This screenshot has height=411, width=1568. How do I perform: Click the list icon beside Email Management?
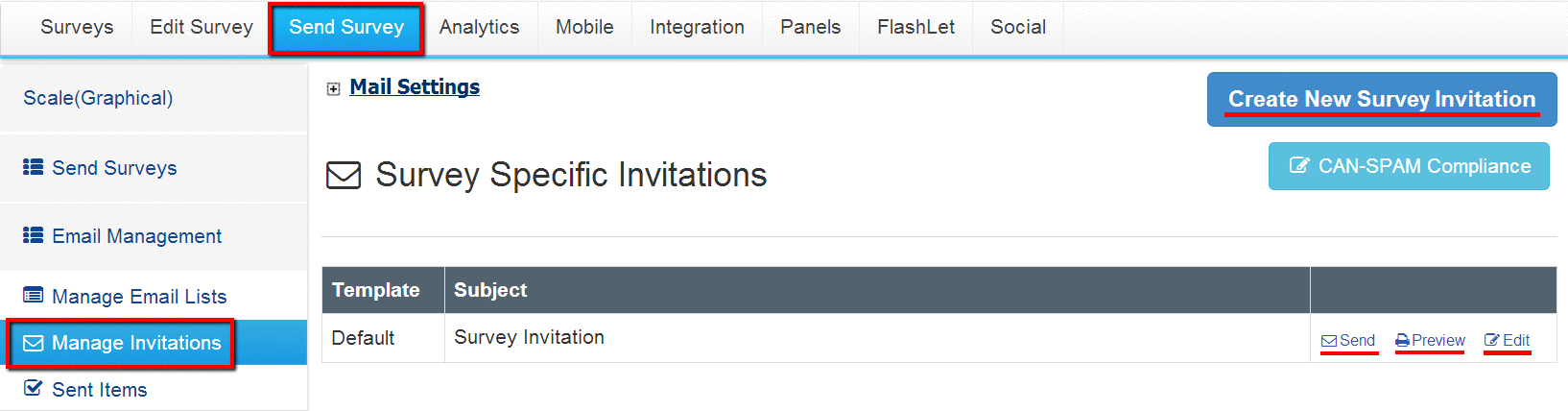tap(34, 235)
